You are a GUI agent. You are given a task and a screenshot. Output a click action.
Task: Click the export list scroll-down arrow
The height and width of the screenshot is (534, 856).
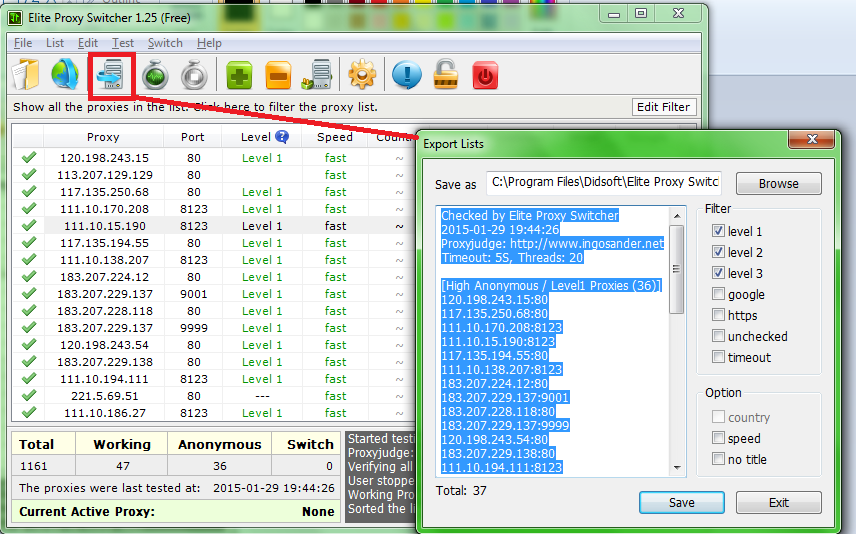677,467
